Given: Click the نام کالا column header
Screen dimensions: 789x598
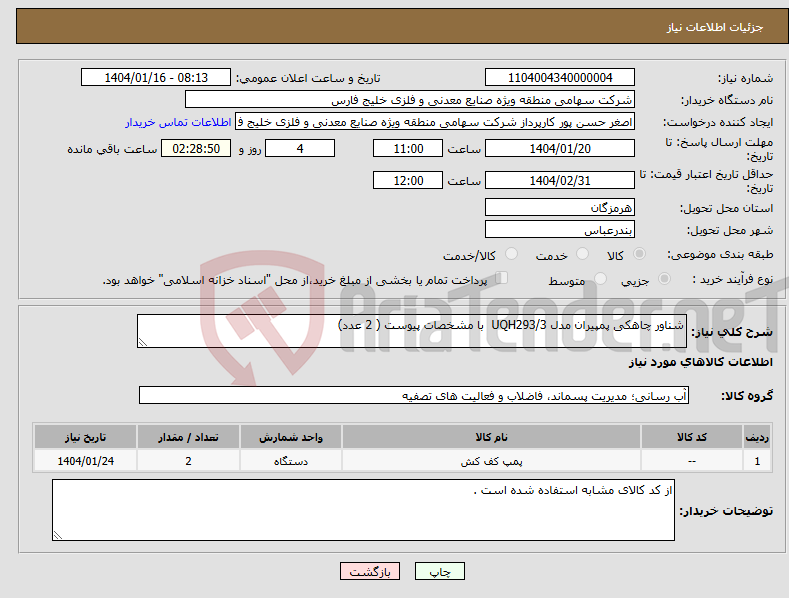Looking at the screenshot, I should [491, 437].
